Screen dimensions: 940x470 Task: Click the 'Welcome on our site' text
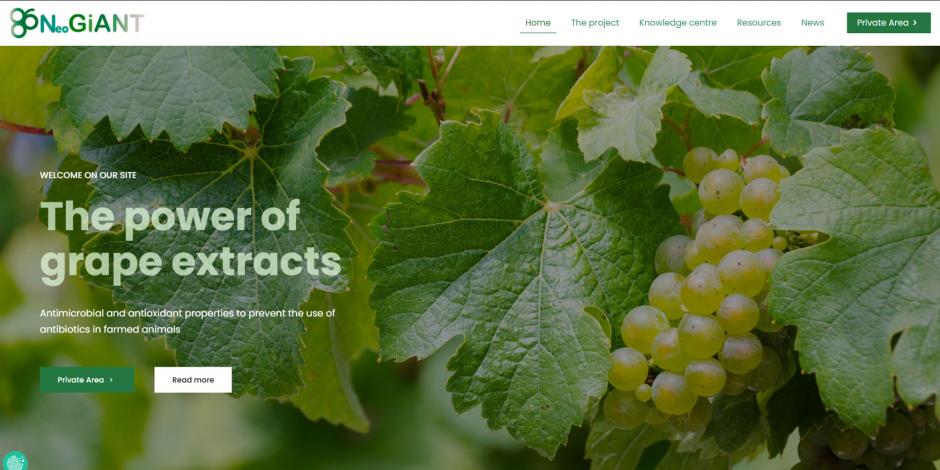[88, 175]
